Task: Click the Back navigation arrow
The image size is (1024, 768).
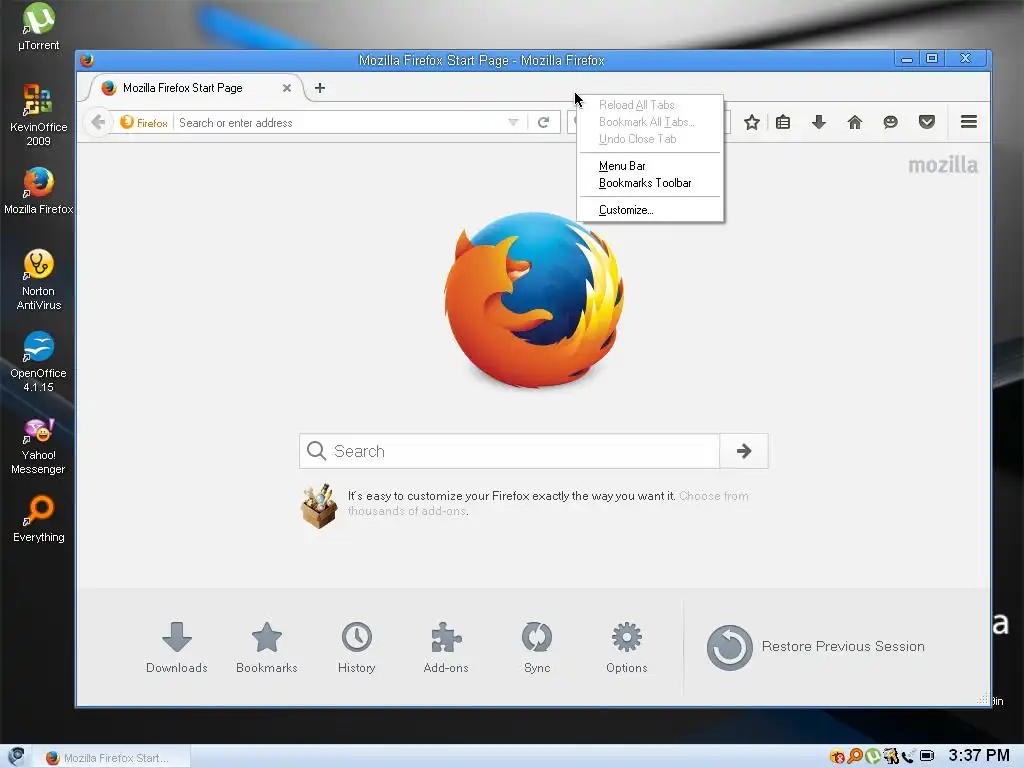Action: 98,122
